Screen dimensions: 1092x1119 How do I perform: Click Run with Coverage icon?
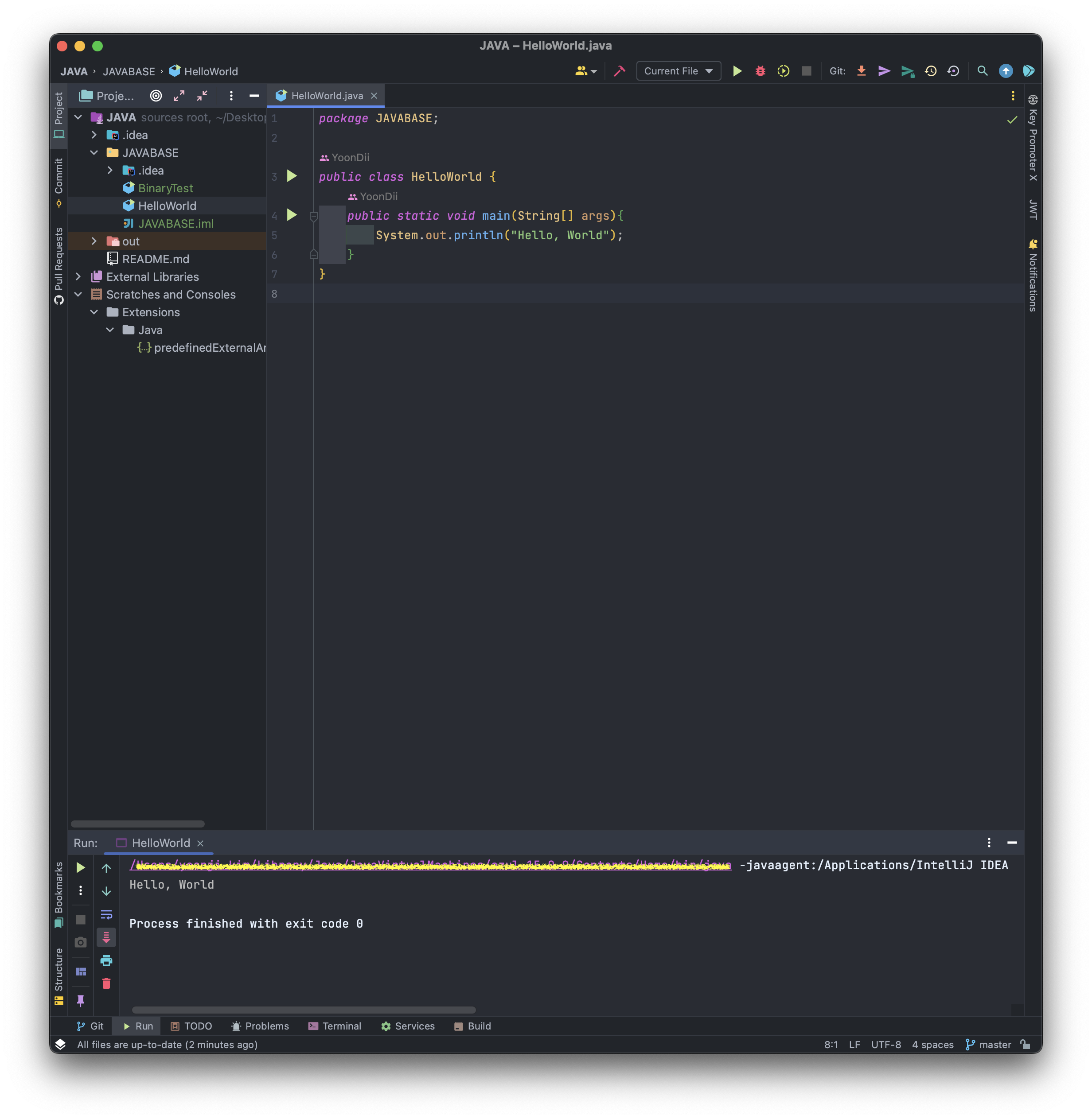(x=784, y=71)
